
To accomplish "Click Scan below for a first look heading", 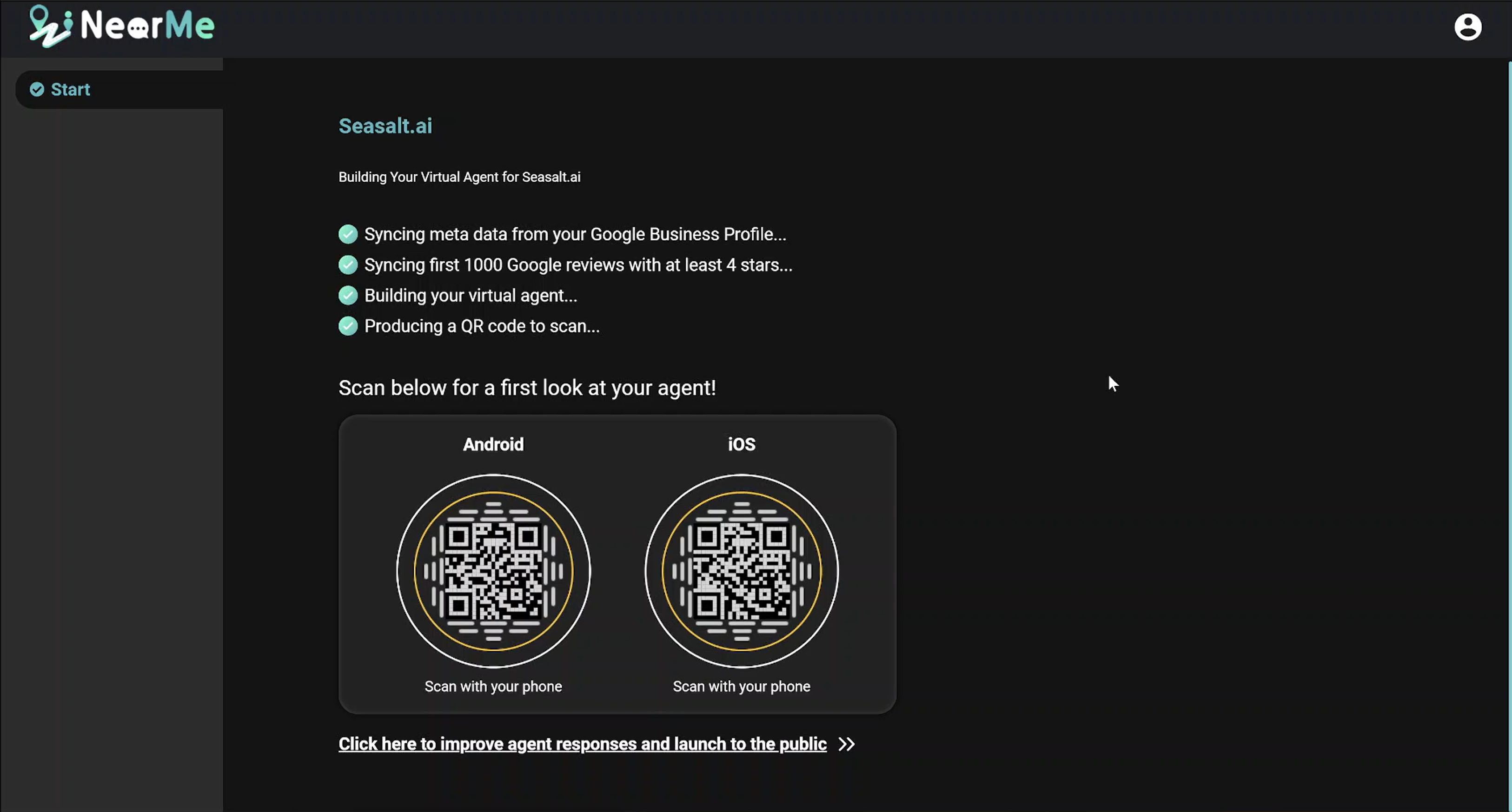I will pos(526,388).
